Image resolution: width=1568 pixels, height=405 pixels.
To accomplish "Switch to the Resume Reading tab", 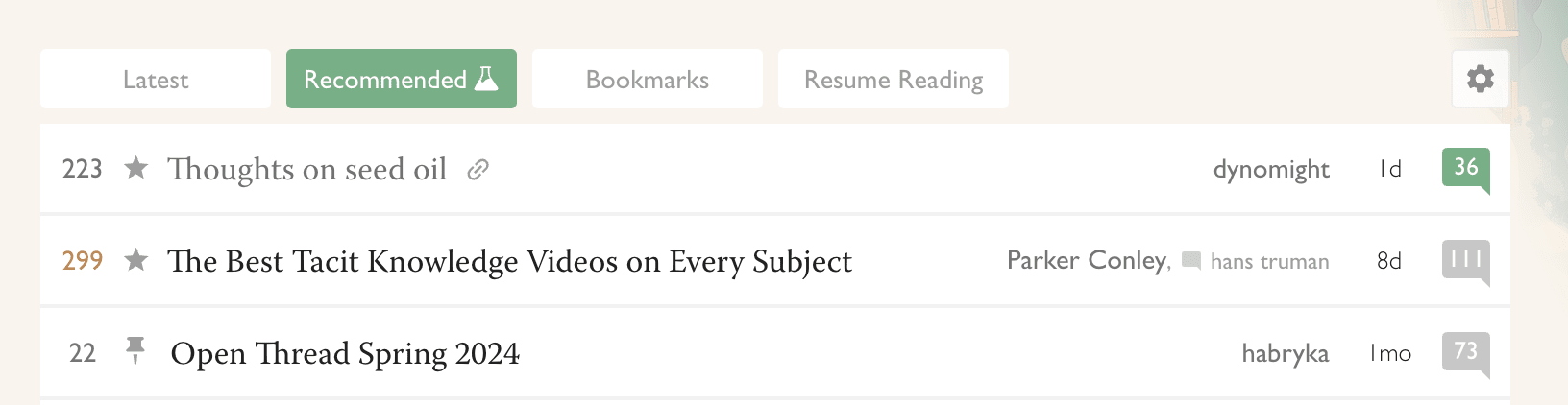I will point(894,79).
